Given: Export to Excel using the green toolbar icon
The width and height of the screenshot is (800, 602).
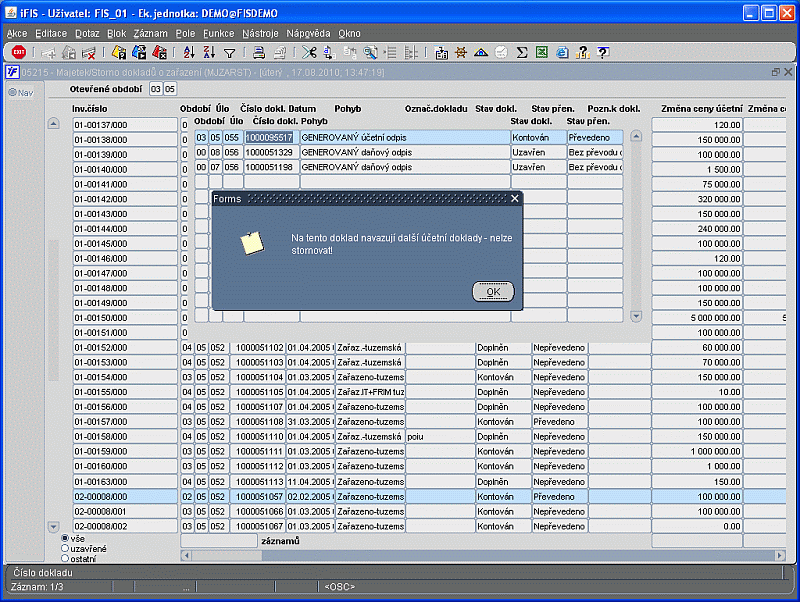Looking at the screenshot, I should point(542,52).
